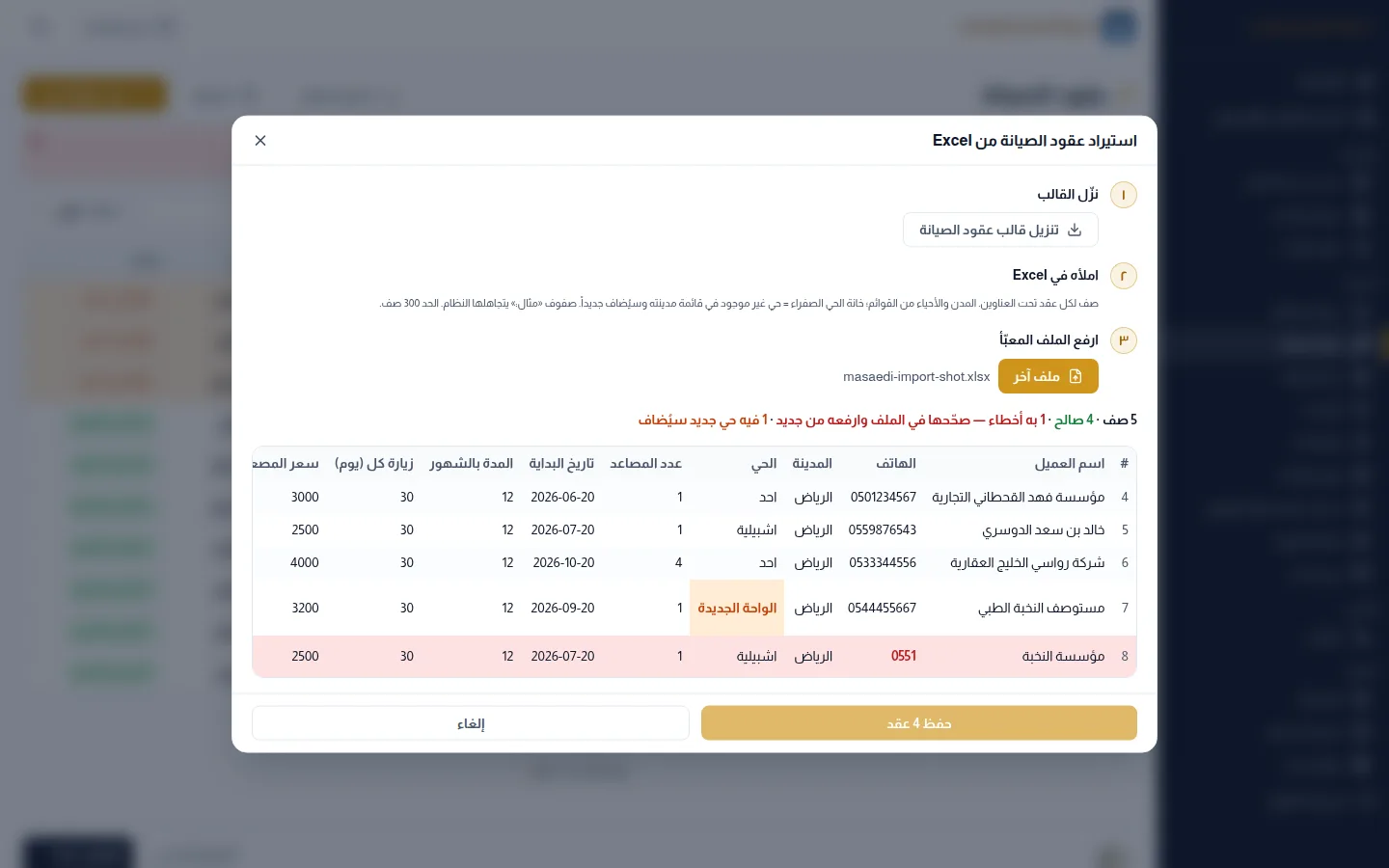Click the نزّل القالب step heading
Screen dimensions: 1389x868
[x=1068, y=195]
